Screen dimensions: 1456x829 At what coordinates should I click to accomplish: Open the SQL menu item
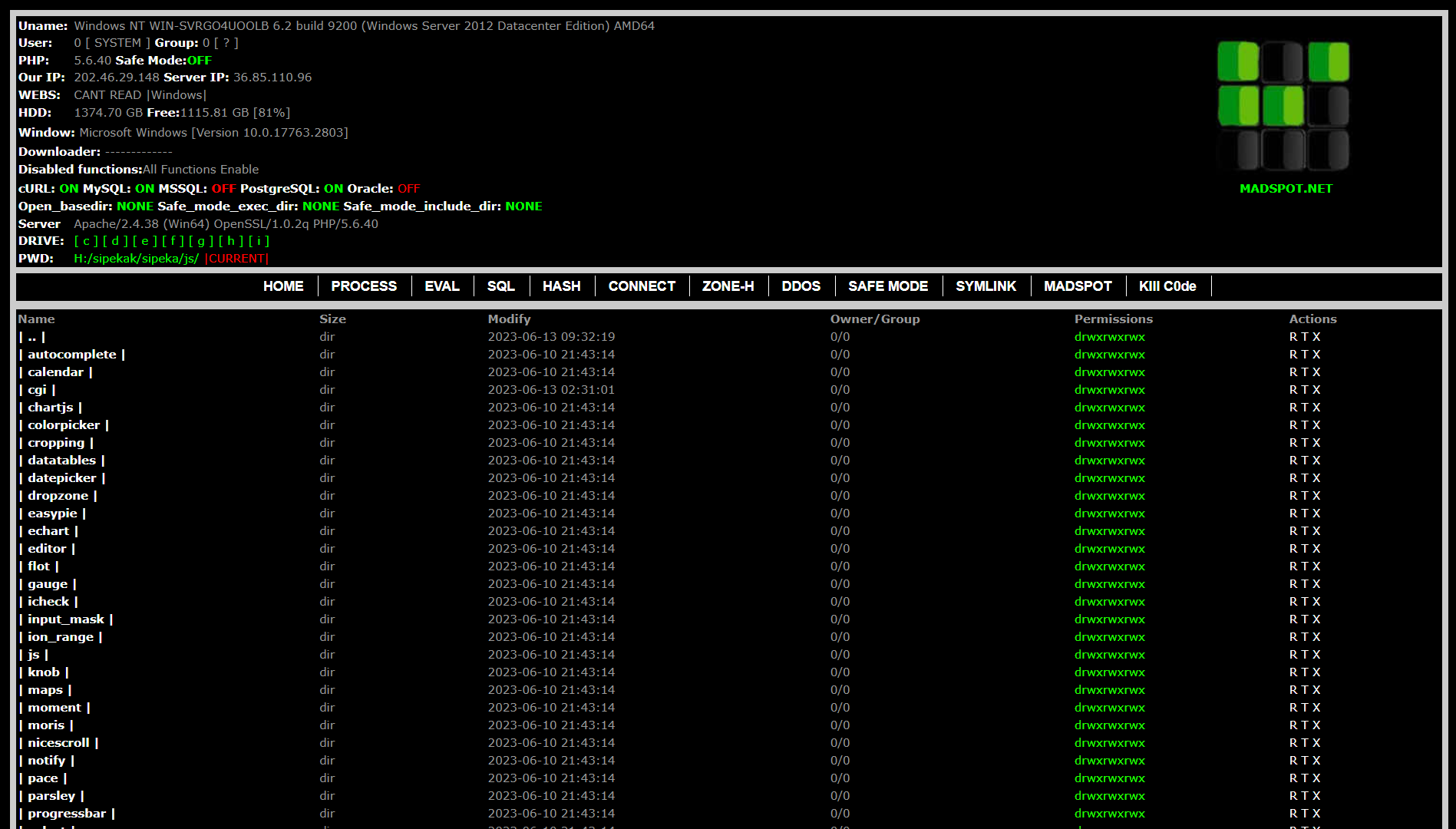[x=500, y=286]
